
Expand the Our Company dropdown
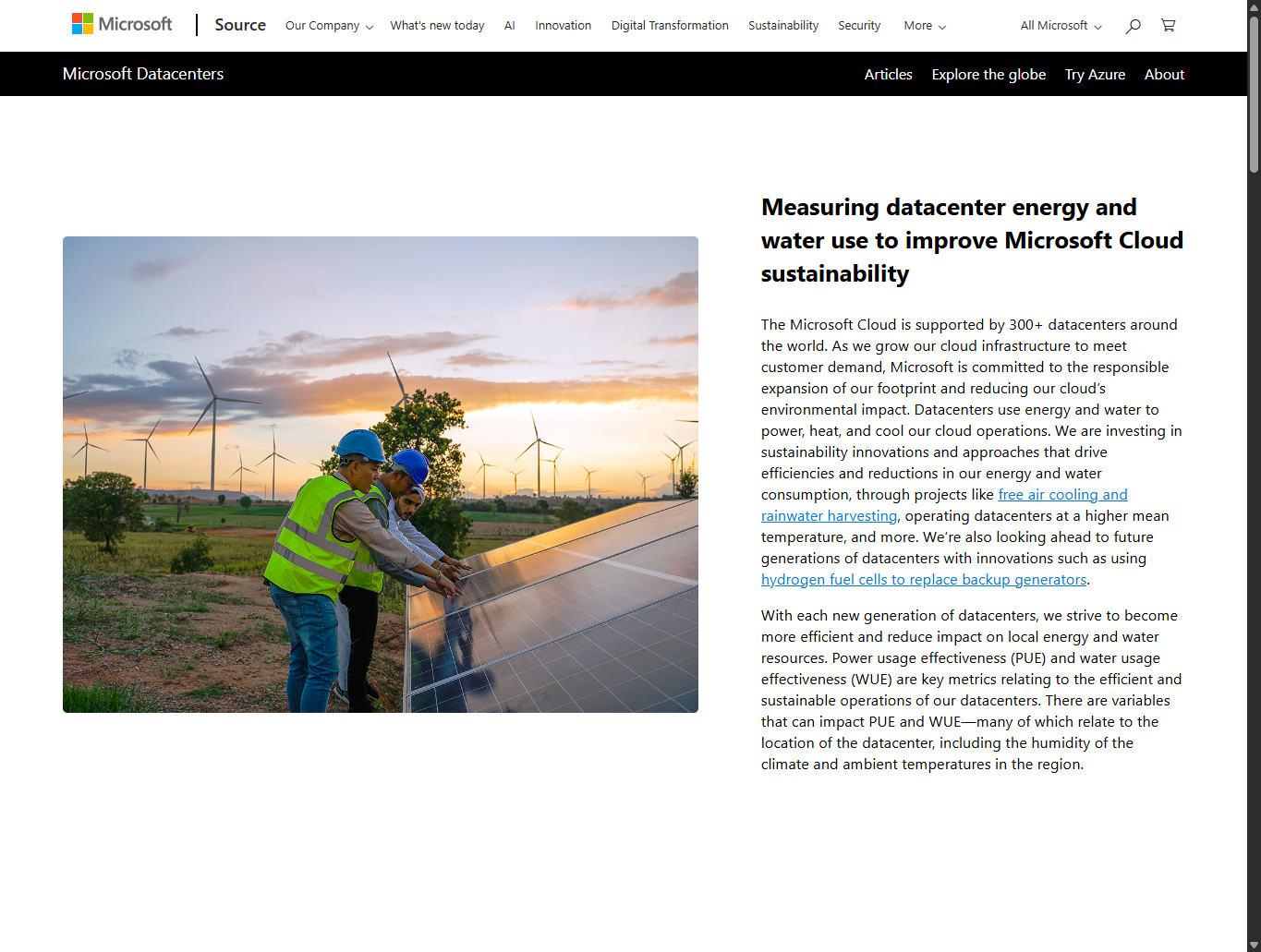pyautogui.click(x=329, y=26)
